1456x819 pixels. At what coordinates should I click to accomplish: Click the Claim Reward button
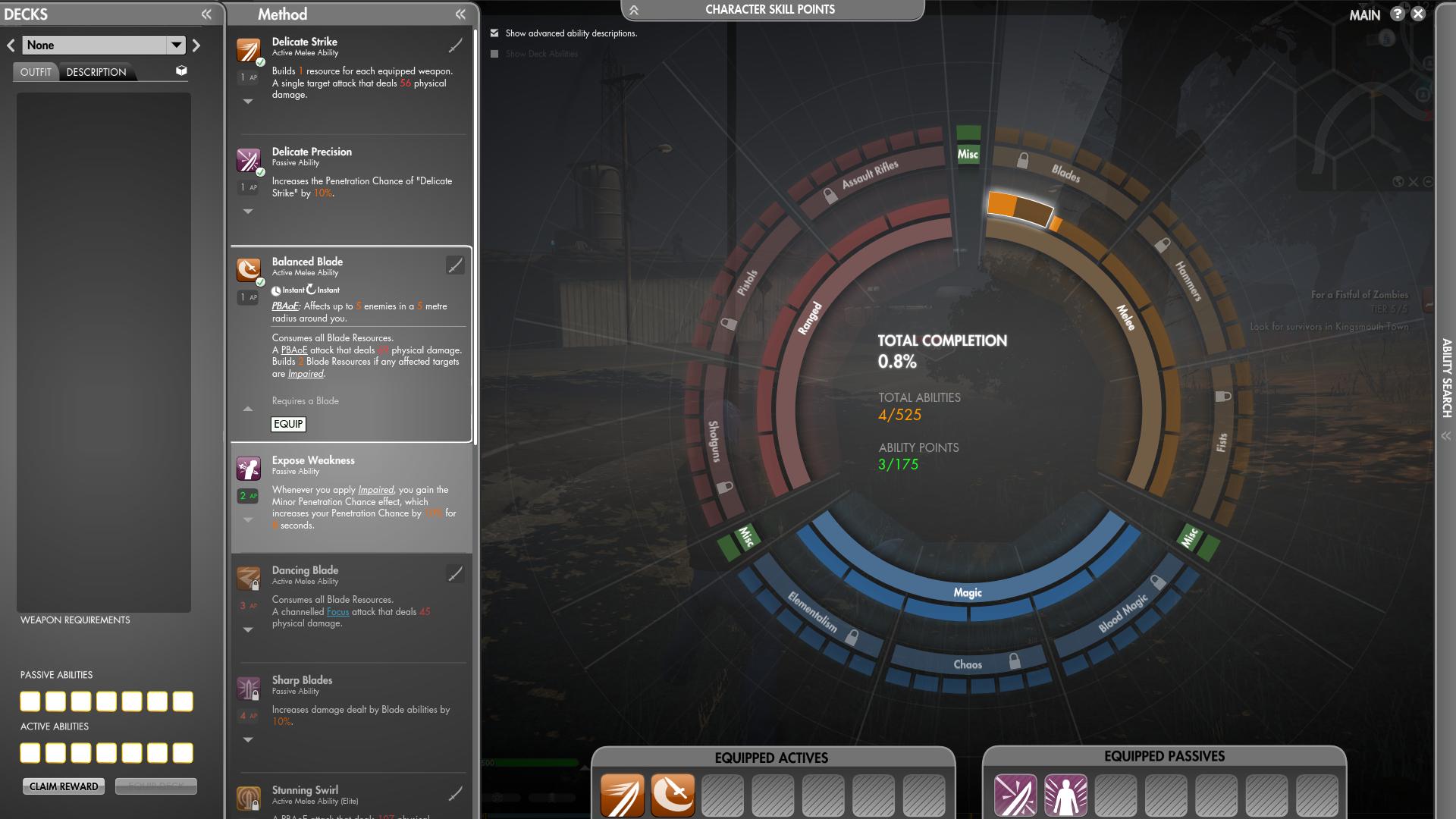pos(64,786)
